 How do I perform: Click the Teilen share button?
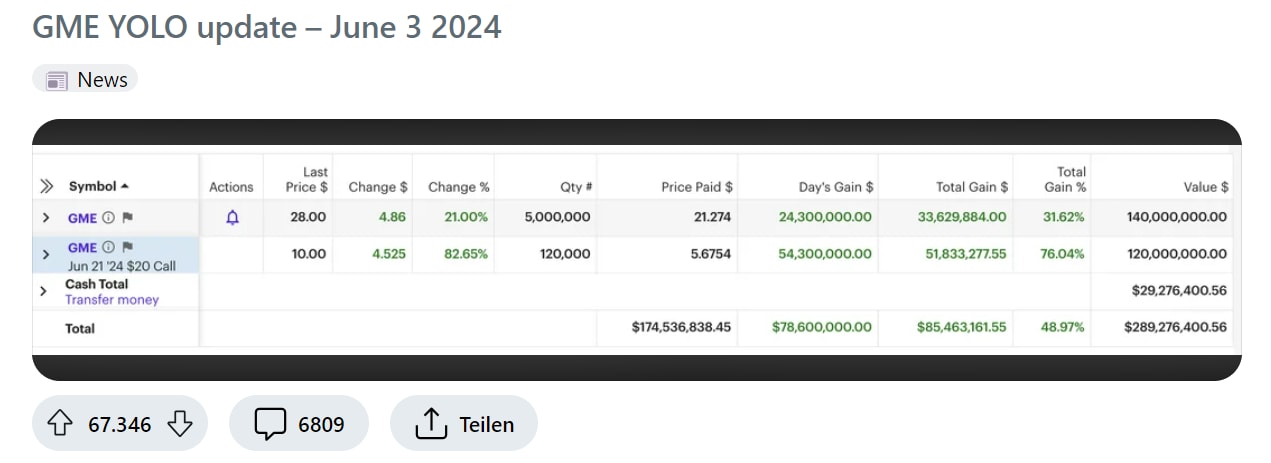click(464, 424)
